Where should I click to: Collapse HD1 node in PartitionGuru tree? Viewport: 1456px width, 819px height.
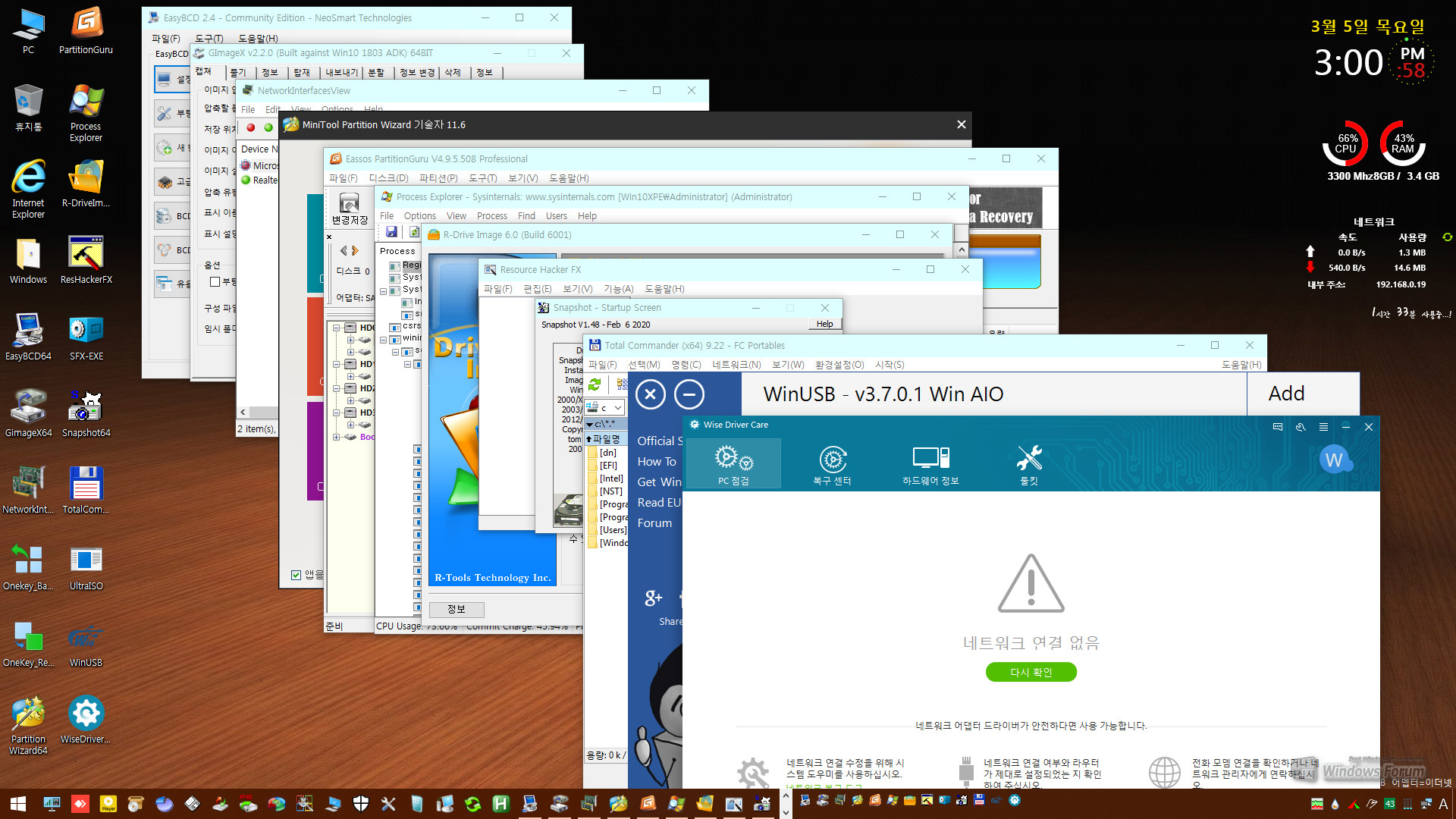336,364
